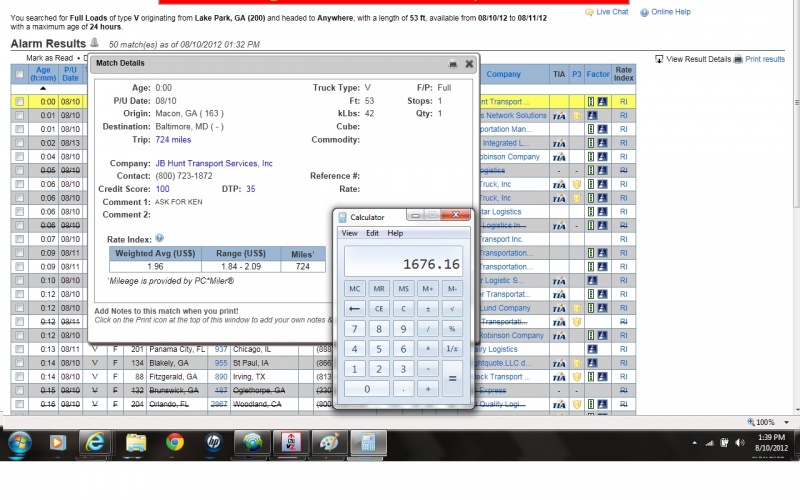Open Windows Start menu
The height and width of the screenshot is (500, 800).
pos(19,442)
